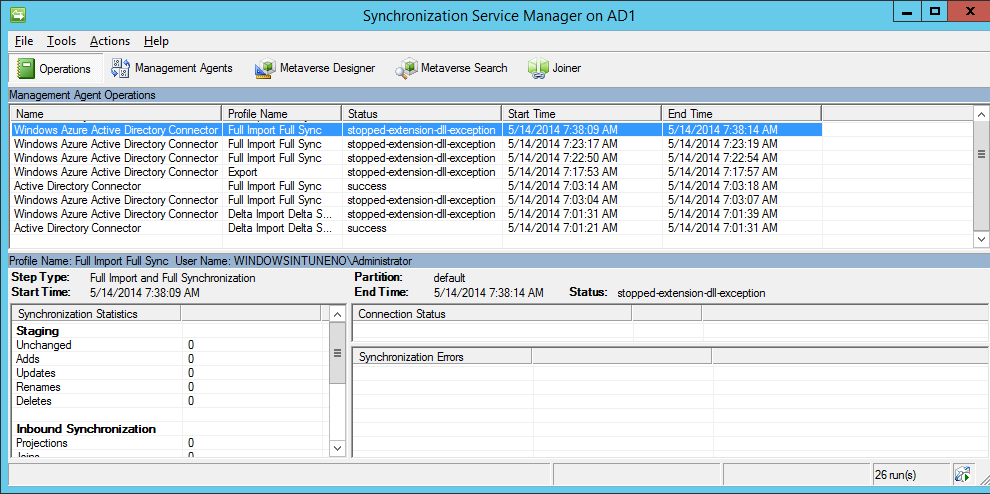
Task: Click the Deletes staging statistic row
Action: coord(170,401)
